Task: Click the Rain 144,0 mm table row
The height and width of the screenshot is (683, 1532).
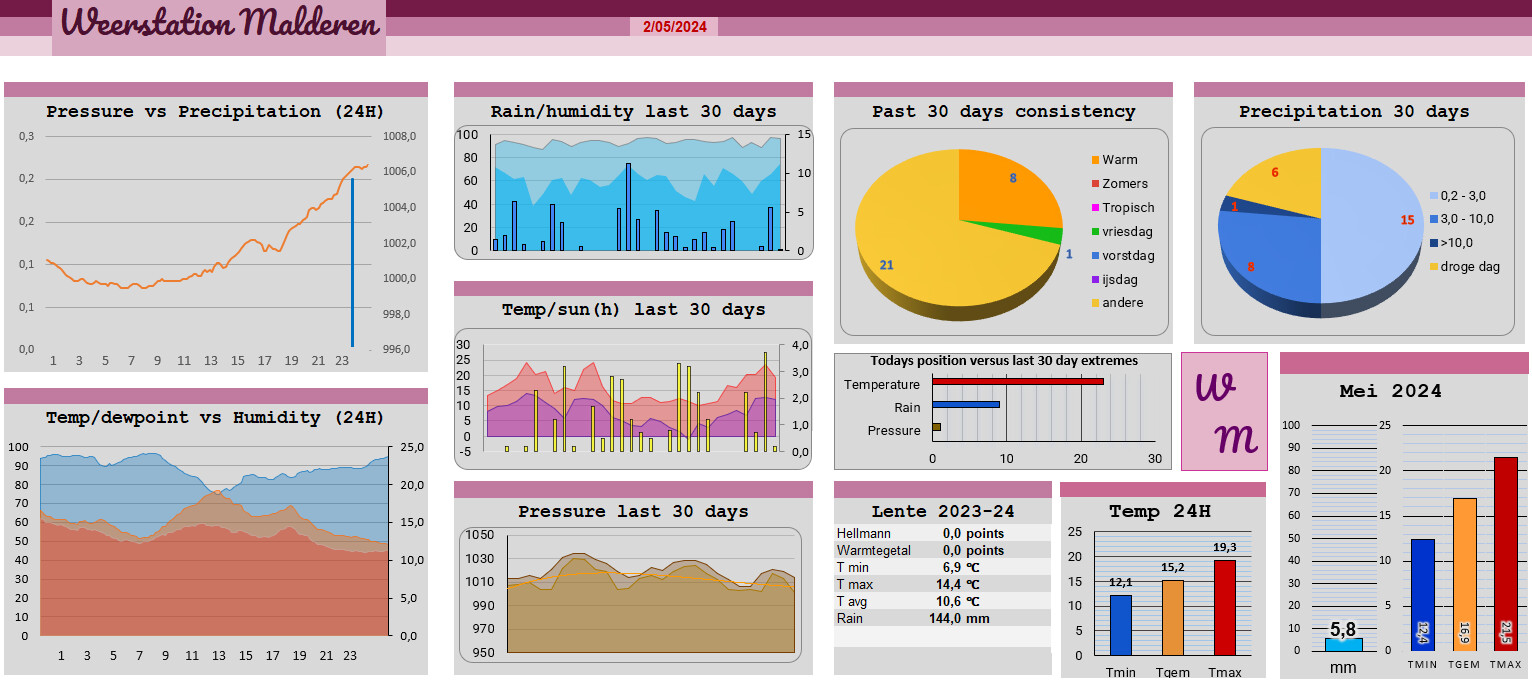Action: click(x=942, y=619)
